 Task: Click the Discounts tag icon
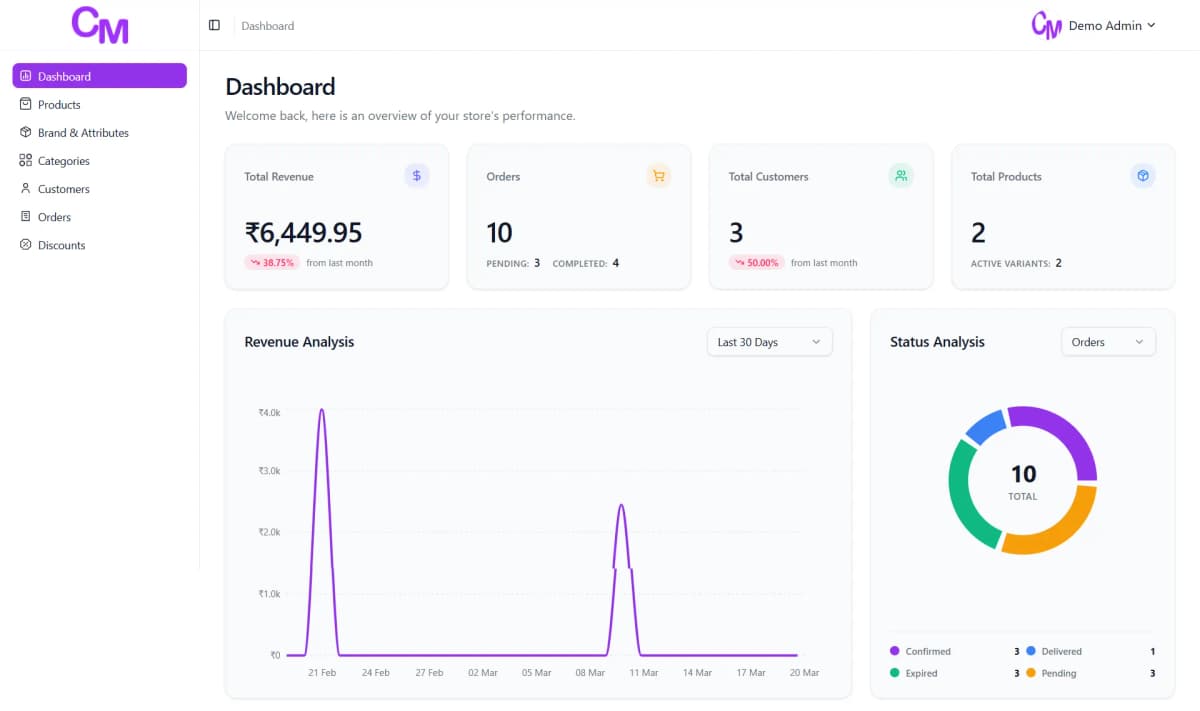pos(25,244)
